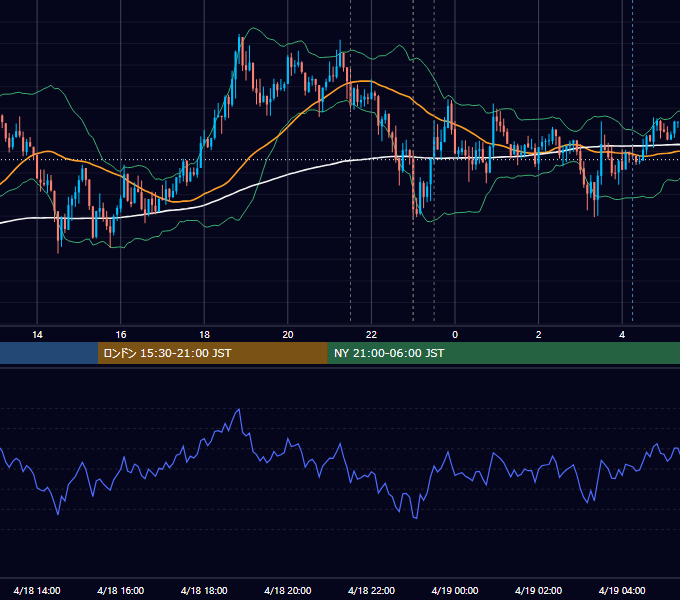Click the 4/19 02:00 date label

tap(539, 590)
